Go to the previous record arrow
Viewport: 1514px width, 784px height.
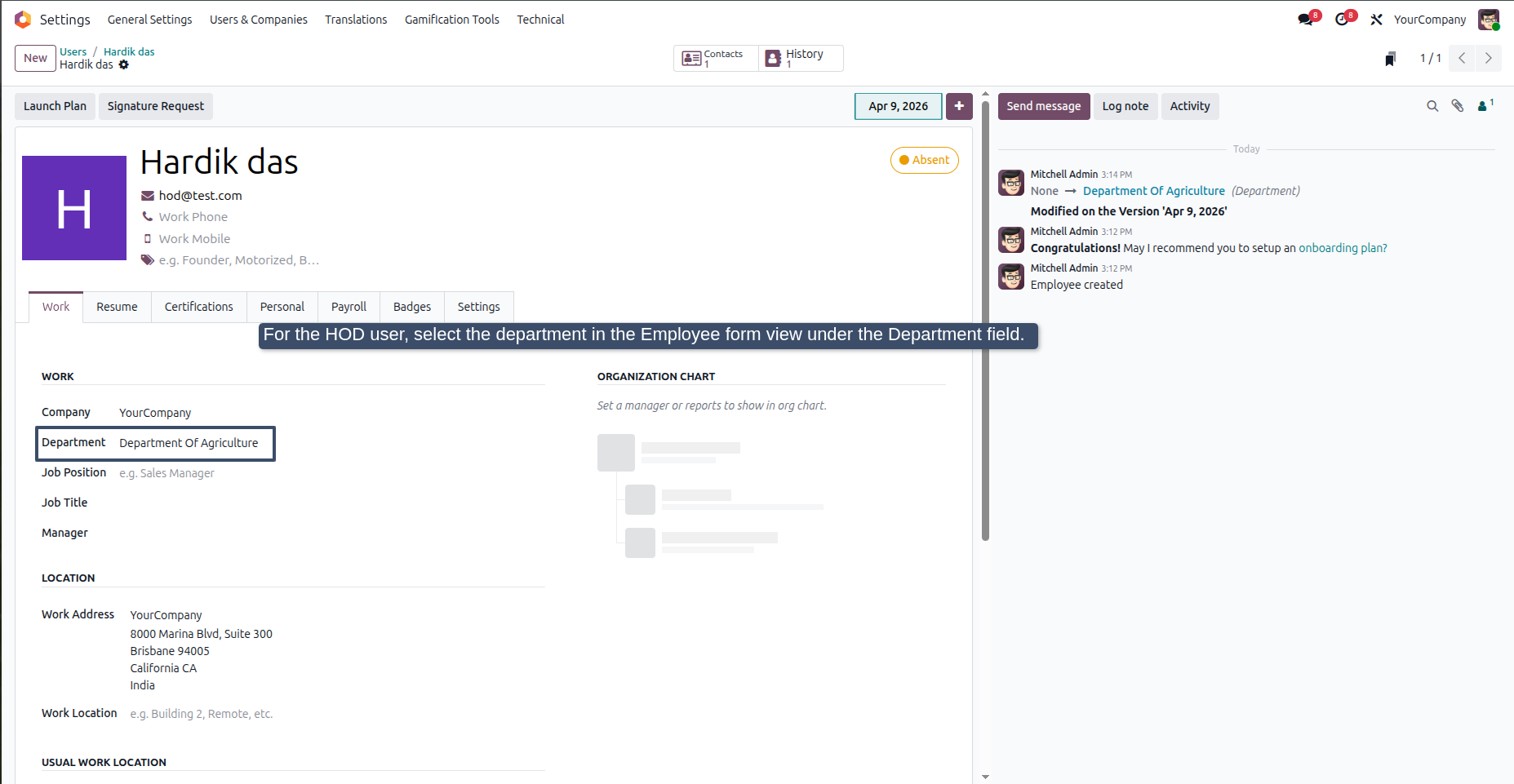click(1462, 58)
